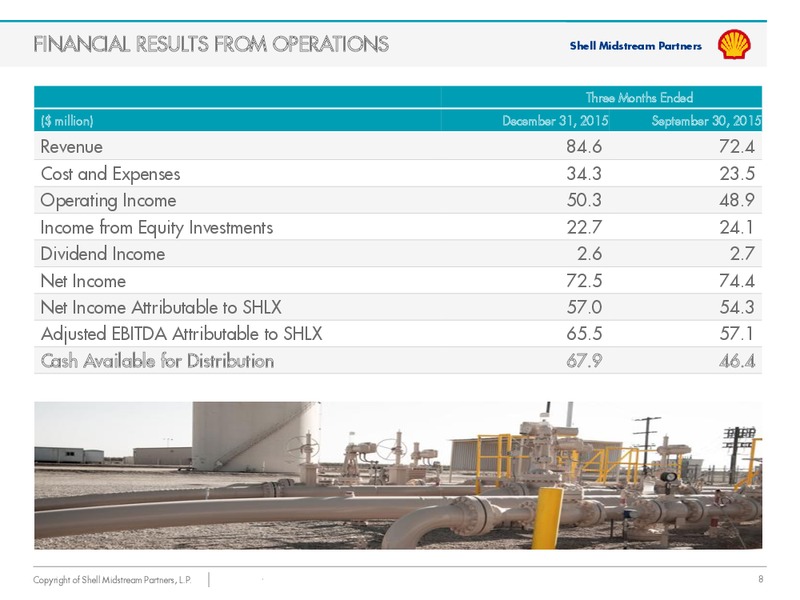Select 'Net Income Attributable to SHLX' label

pos(161,307)
